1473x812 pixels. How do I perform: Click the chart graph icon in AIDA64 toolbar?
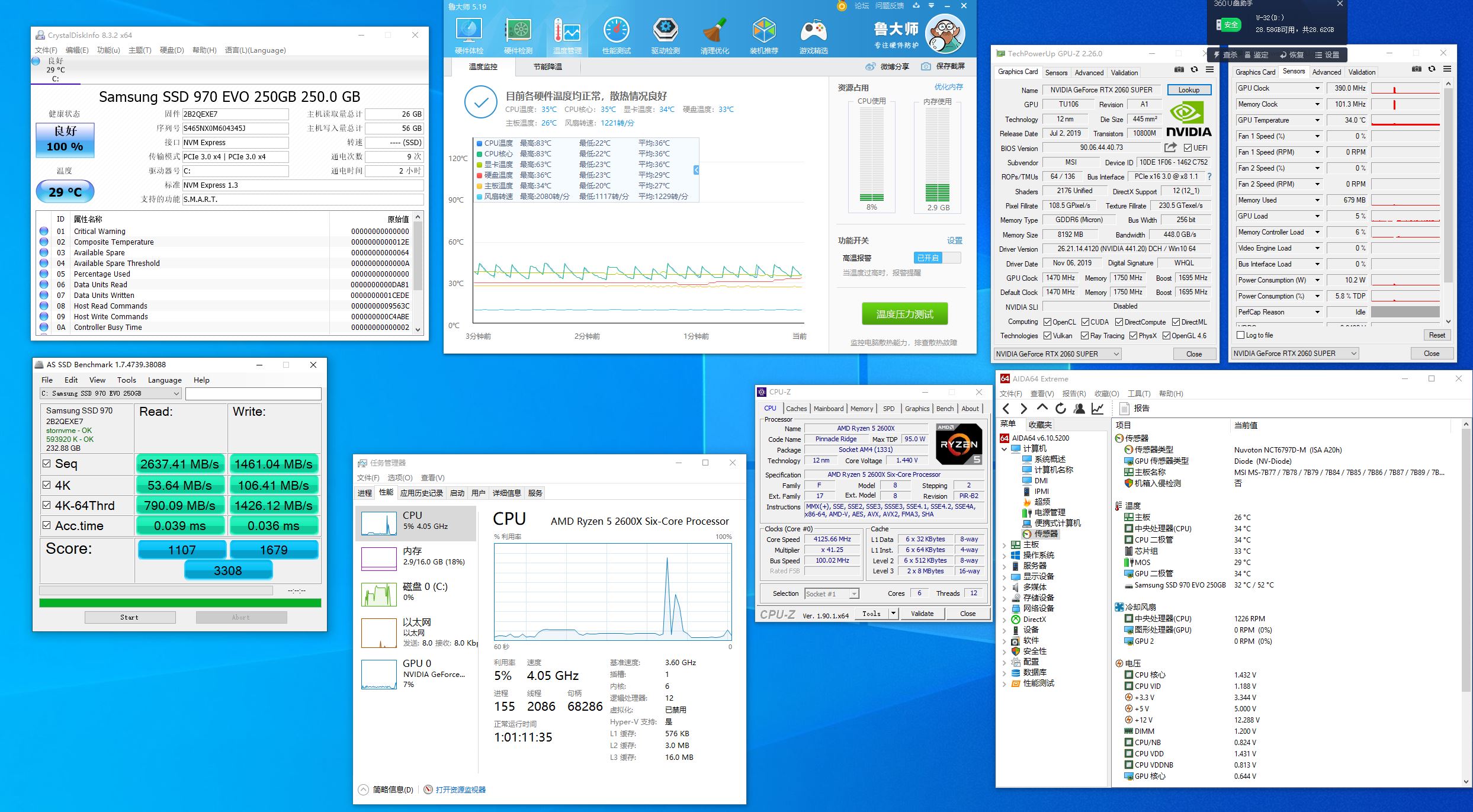[1098, 408]
